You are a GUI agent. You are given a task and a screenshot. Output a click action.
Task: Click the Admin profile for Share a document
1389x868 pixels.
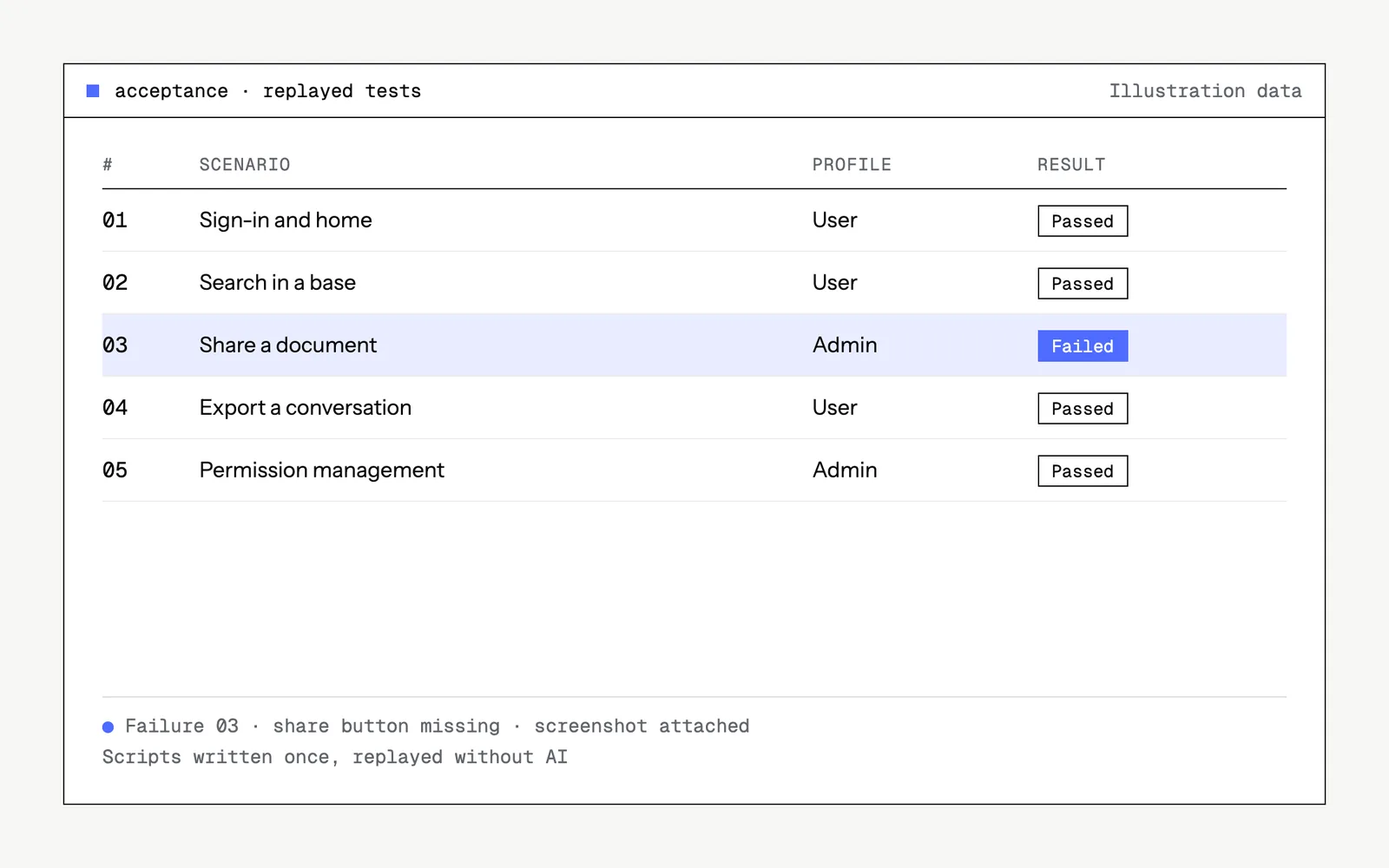[x=845, y=345]
